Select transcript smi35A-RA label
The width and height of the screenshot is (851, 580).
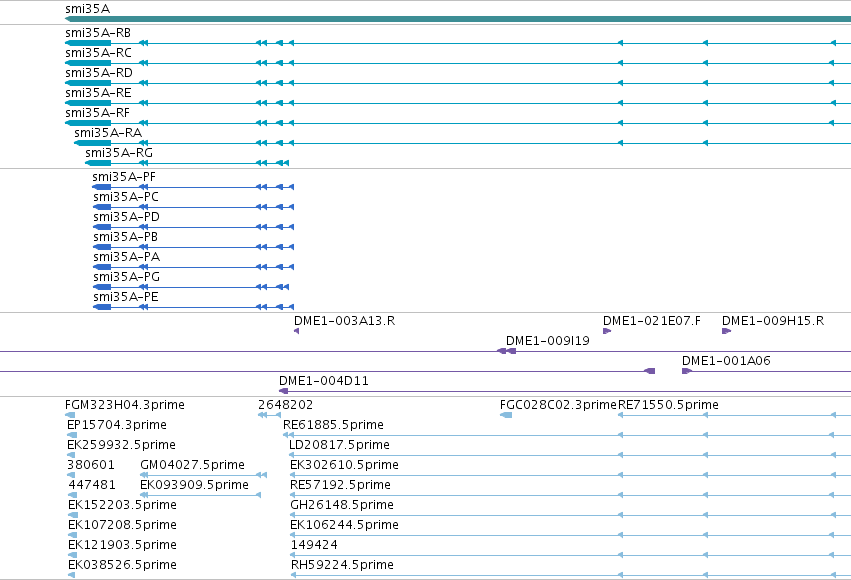[108, 133]
